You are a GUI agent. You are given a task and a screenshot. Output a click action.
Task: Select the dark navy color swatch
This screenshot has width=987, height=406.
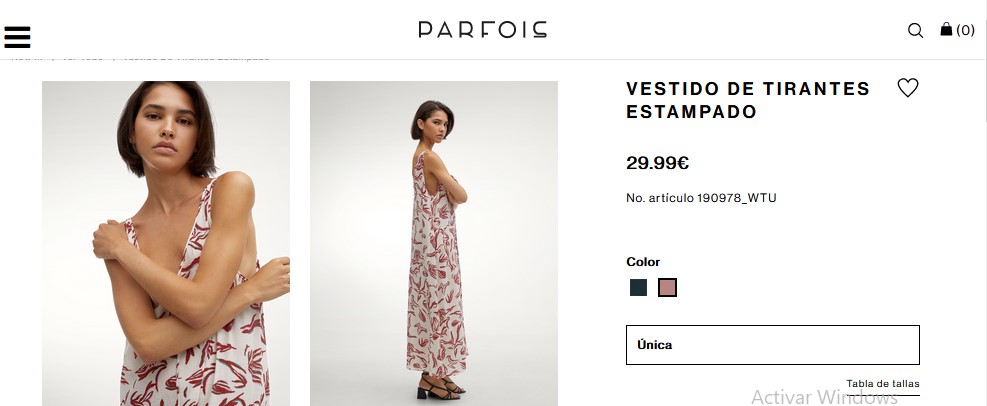[x=639, y=288]
